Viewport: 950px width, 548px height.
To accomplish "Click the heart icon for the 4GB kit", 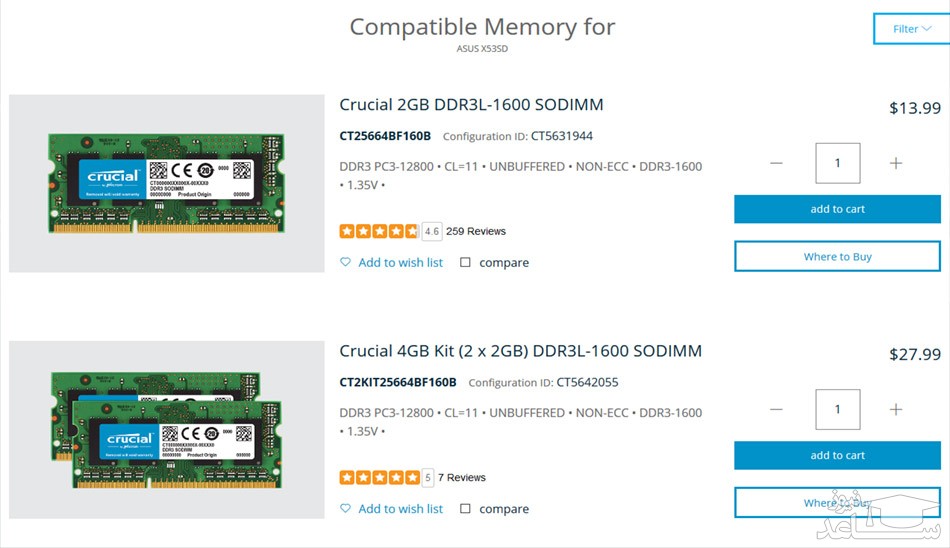I will click(346, 508).
